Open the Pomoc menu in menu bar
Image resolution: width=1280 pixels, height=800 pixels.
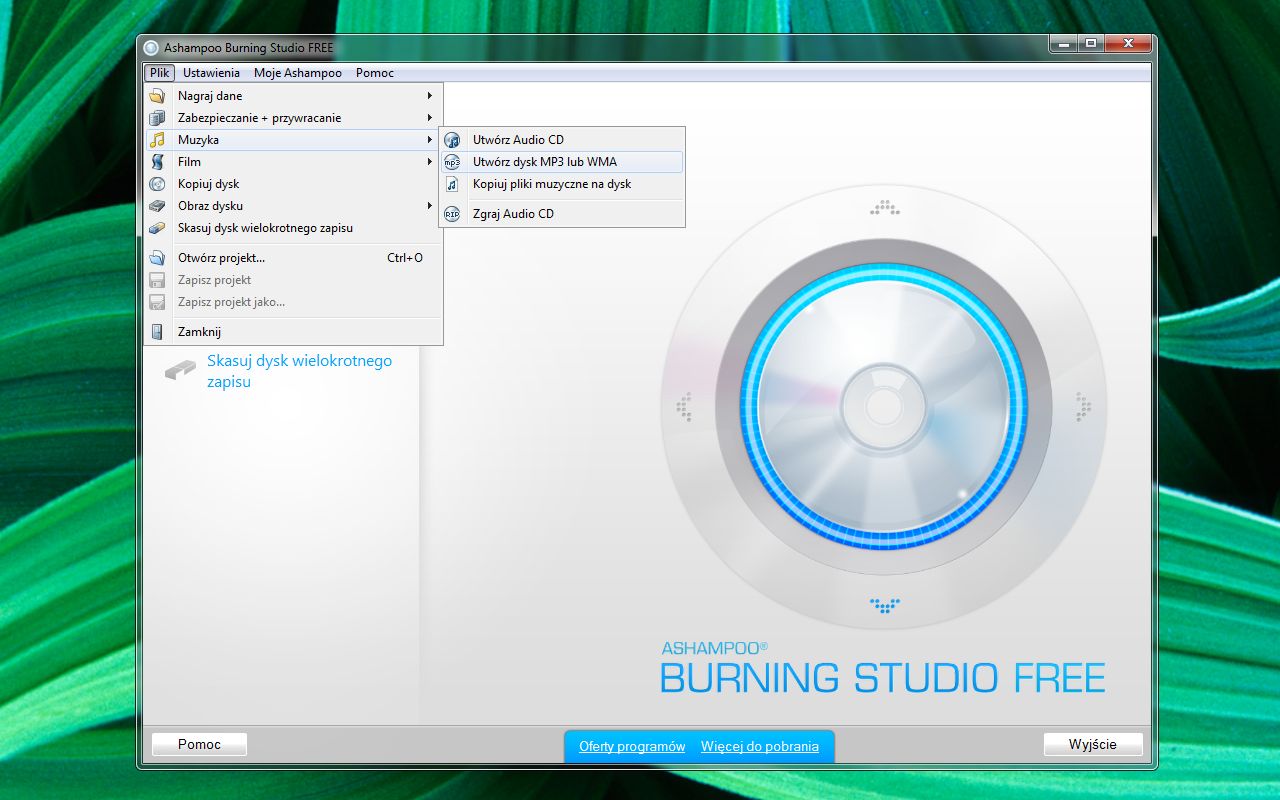(x=375, y=73)
